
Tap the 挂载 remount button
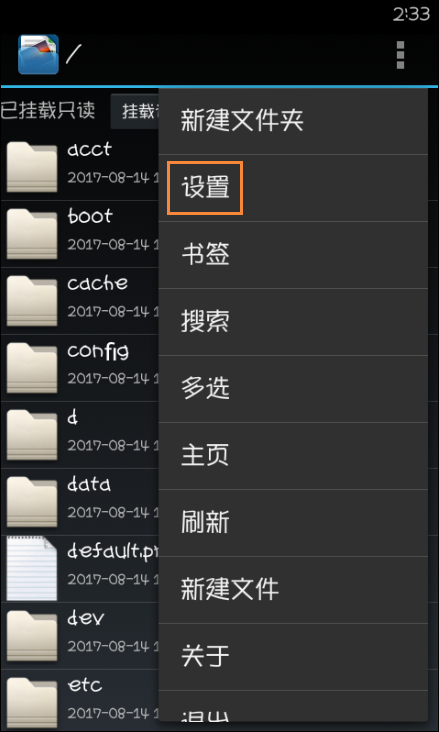point(135,111)
